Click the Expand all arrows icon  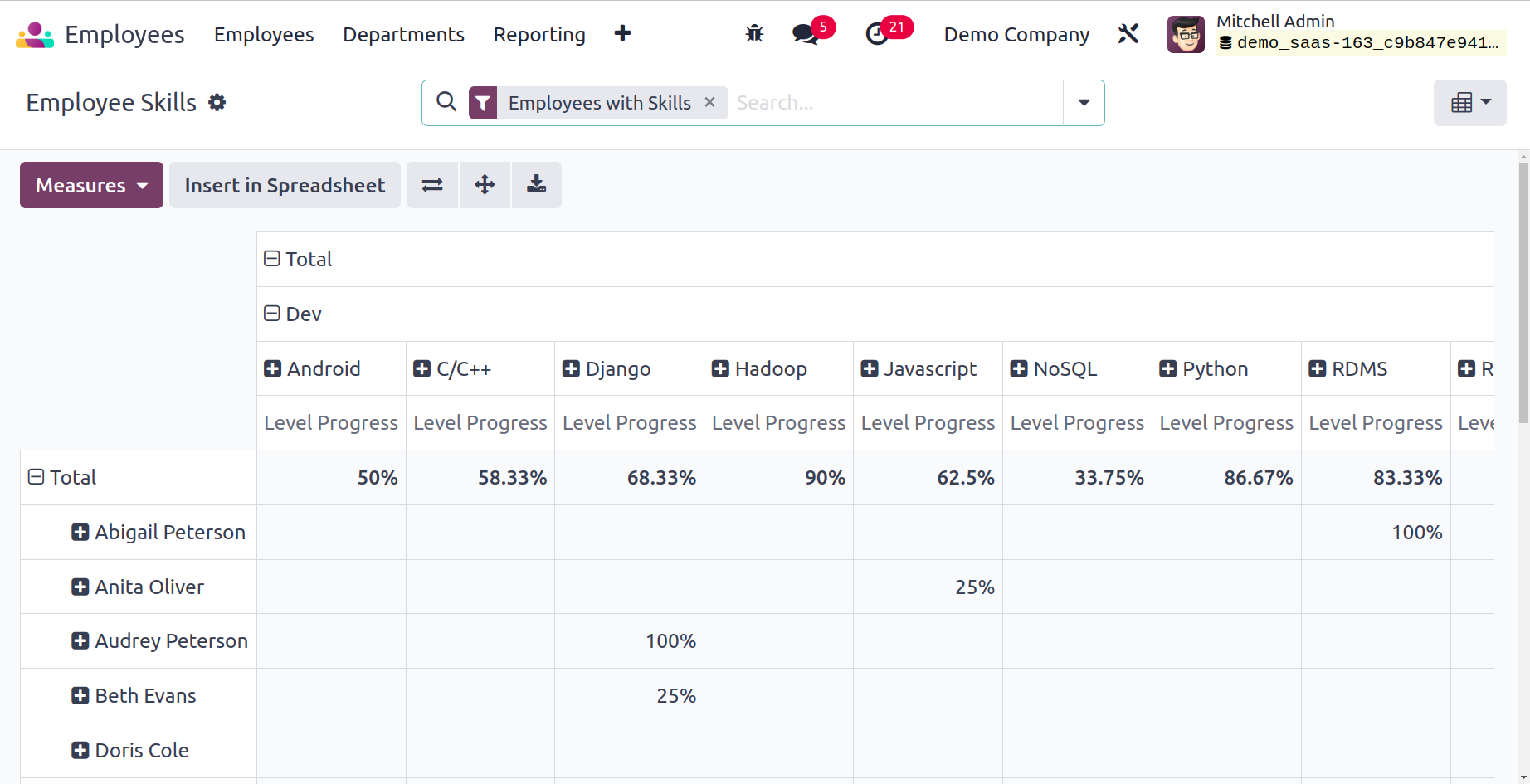pyautogui.click(x=485, y=185)
